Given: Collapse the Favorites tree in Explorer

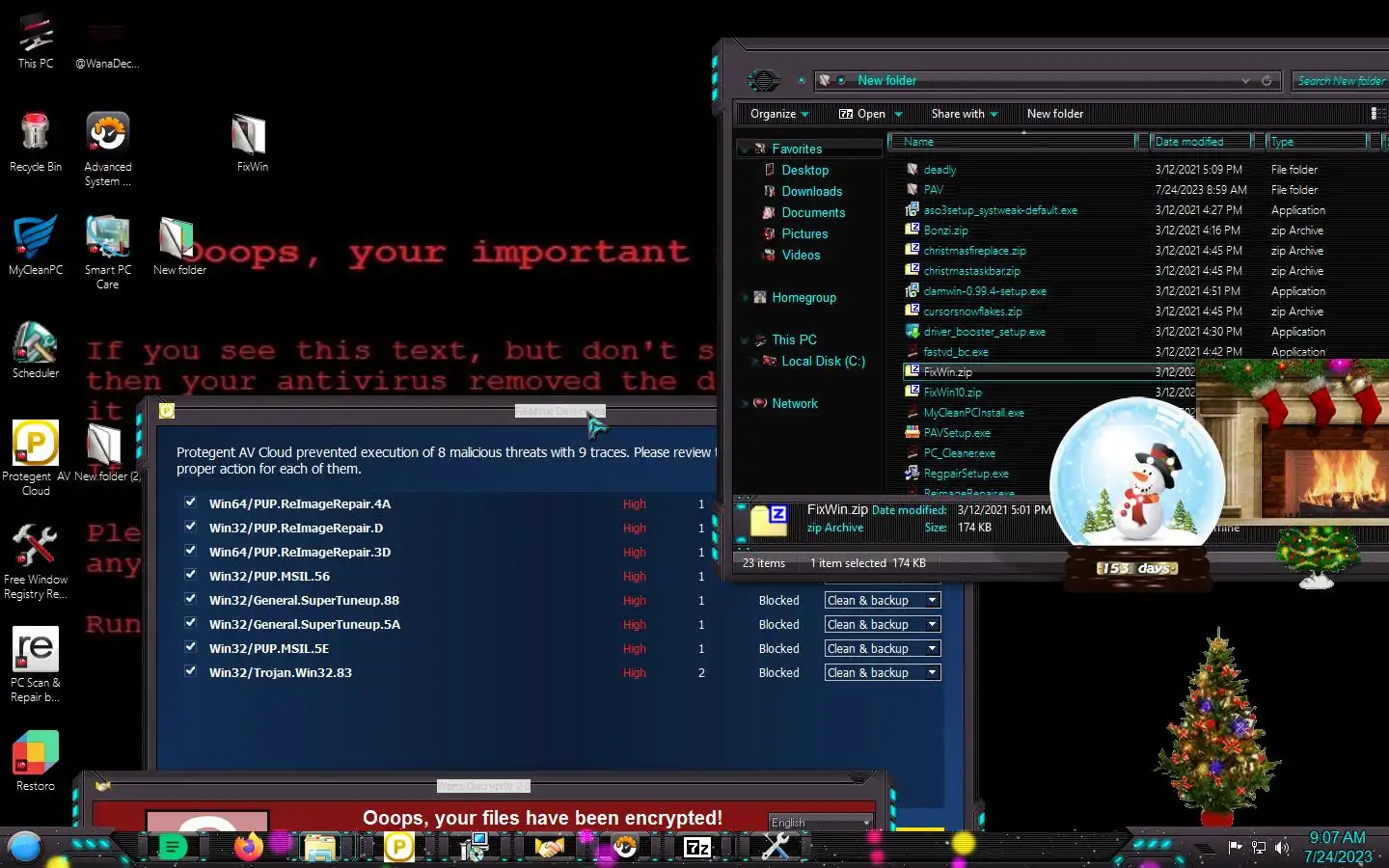Looking at the screenshot, I should [x=744, y=149].
